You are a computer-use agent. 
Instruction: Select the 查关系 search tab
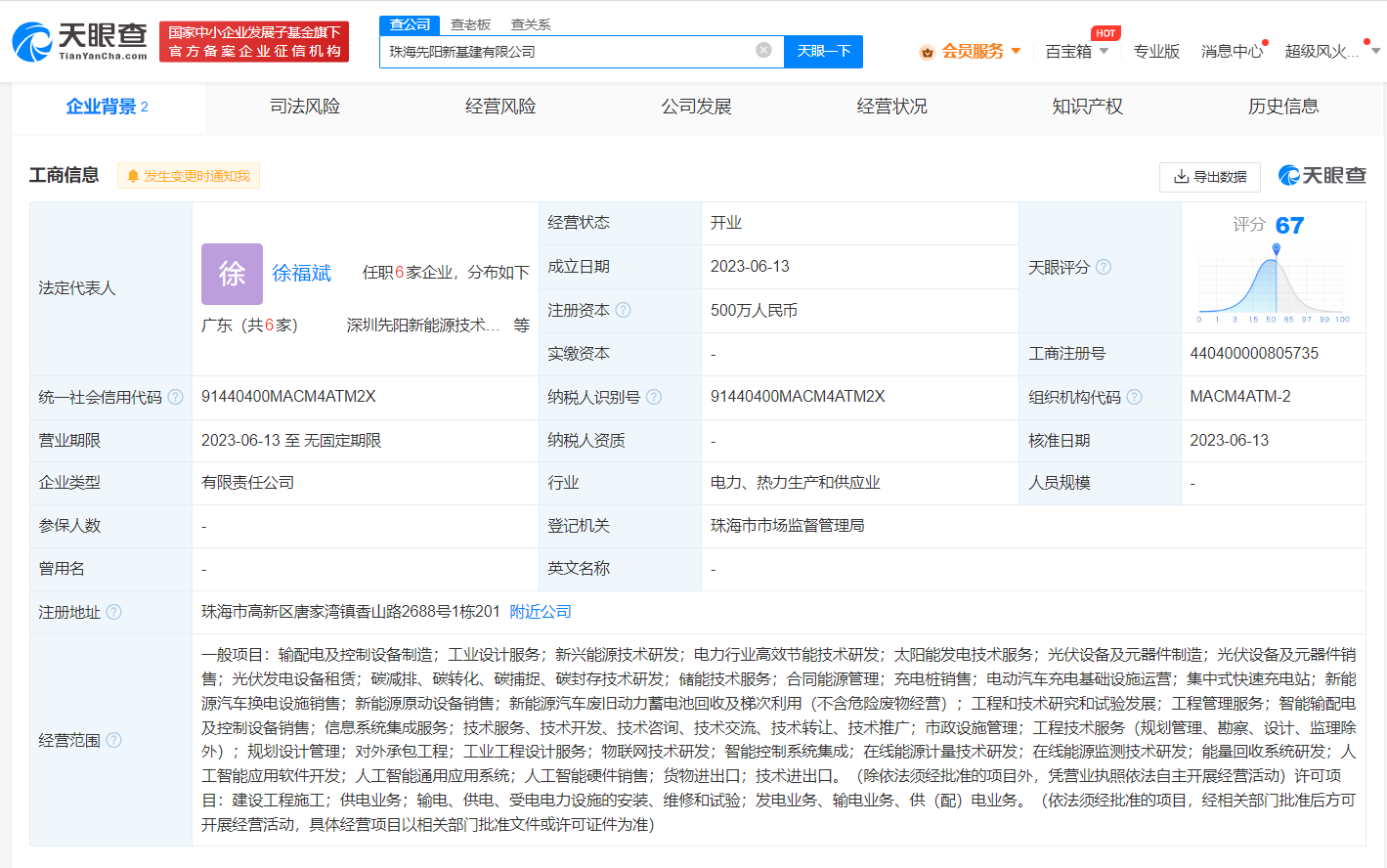coord(531,24)
